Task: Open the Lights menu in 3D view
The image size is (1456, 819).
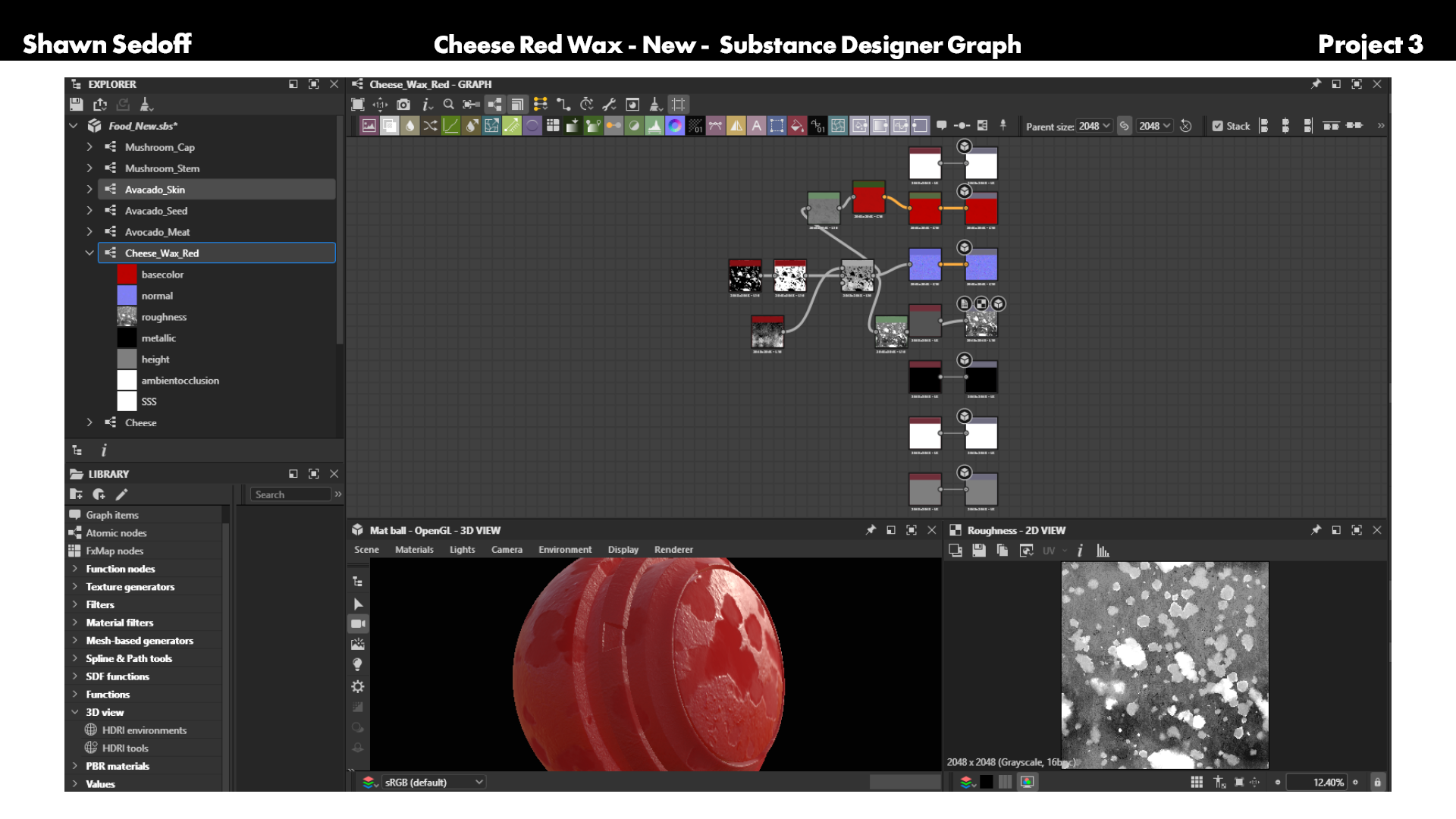Action: (462, 550)
